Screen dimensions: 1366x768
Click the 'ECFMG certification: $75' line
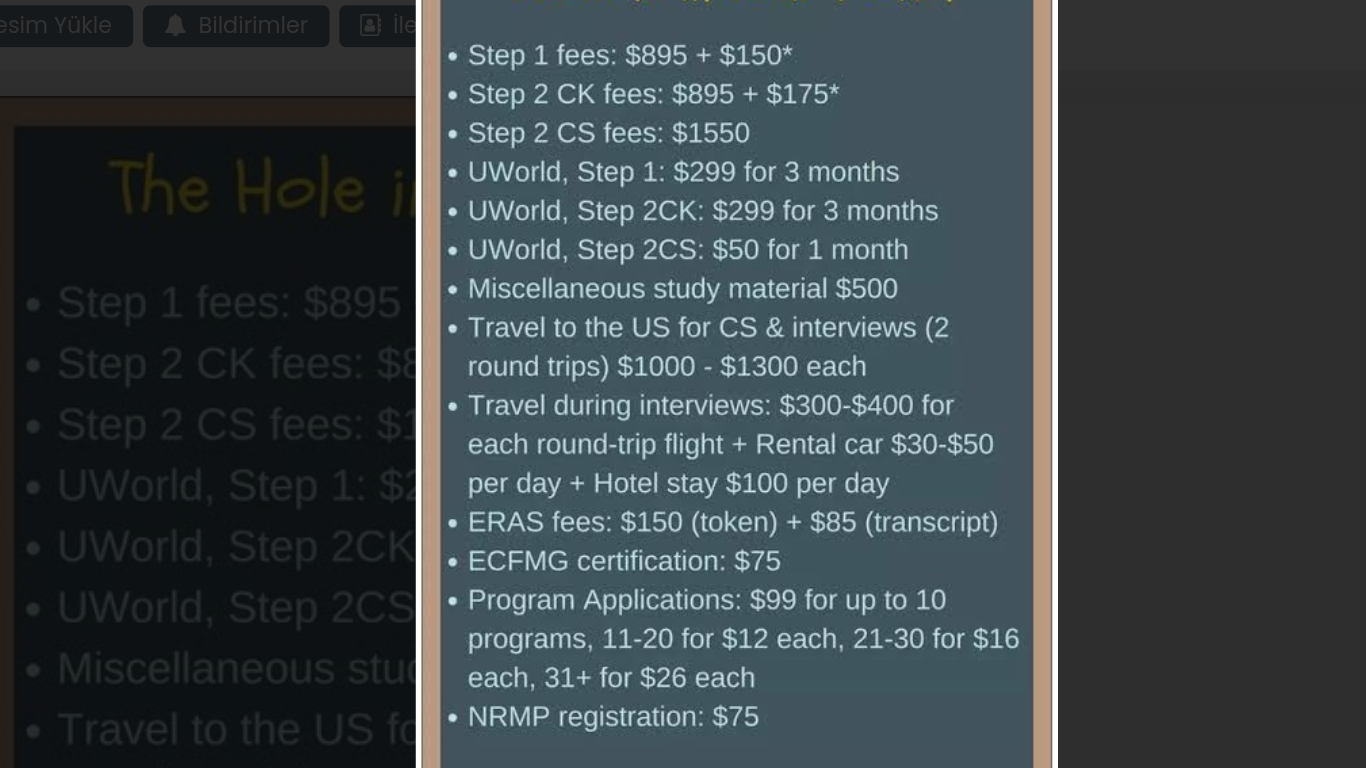click(624, 562)
